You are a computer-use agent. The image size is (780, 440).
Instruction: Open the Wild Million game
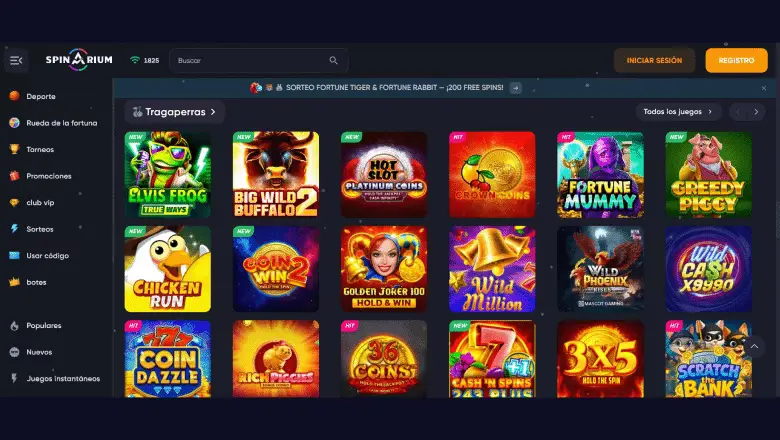coord(492,269)
